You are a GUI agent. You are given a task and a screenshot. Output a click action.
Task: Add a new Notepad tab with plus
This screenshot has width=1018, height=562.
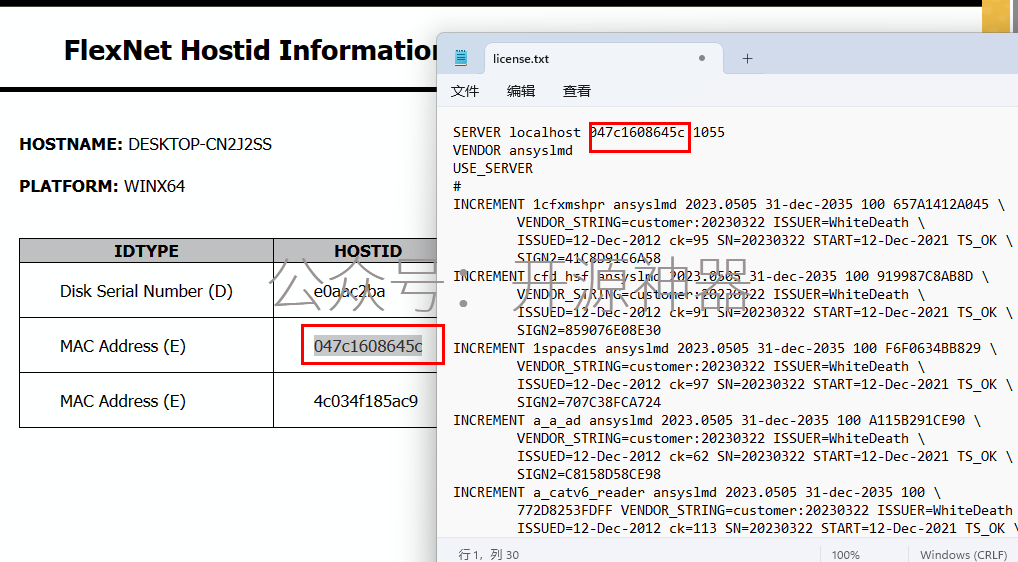tap(747, 59)
